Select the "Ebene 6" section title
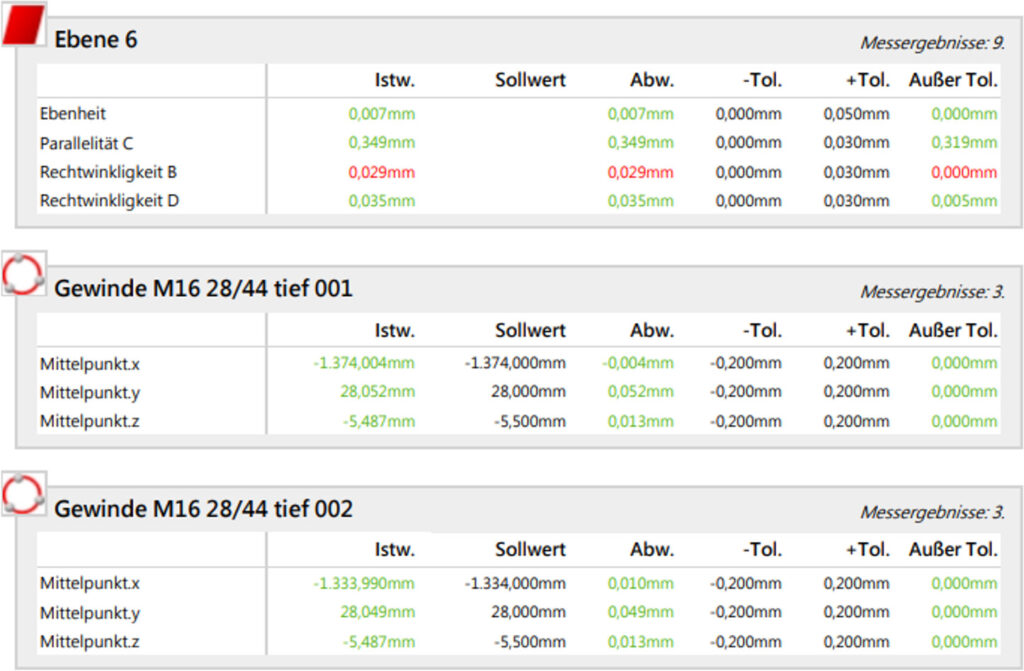 coord(96,40)
